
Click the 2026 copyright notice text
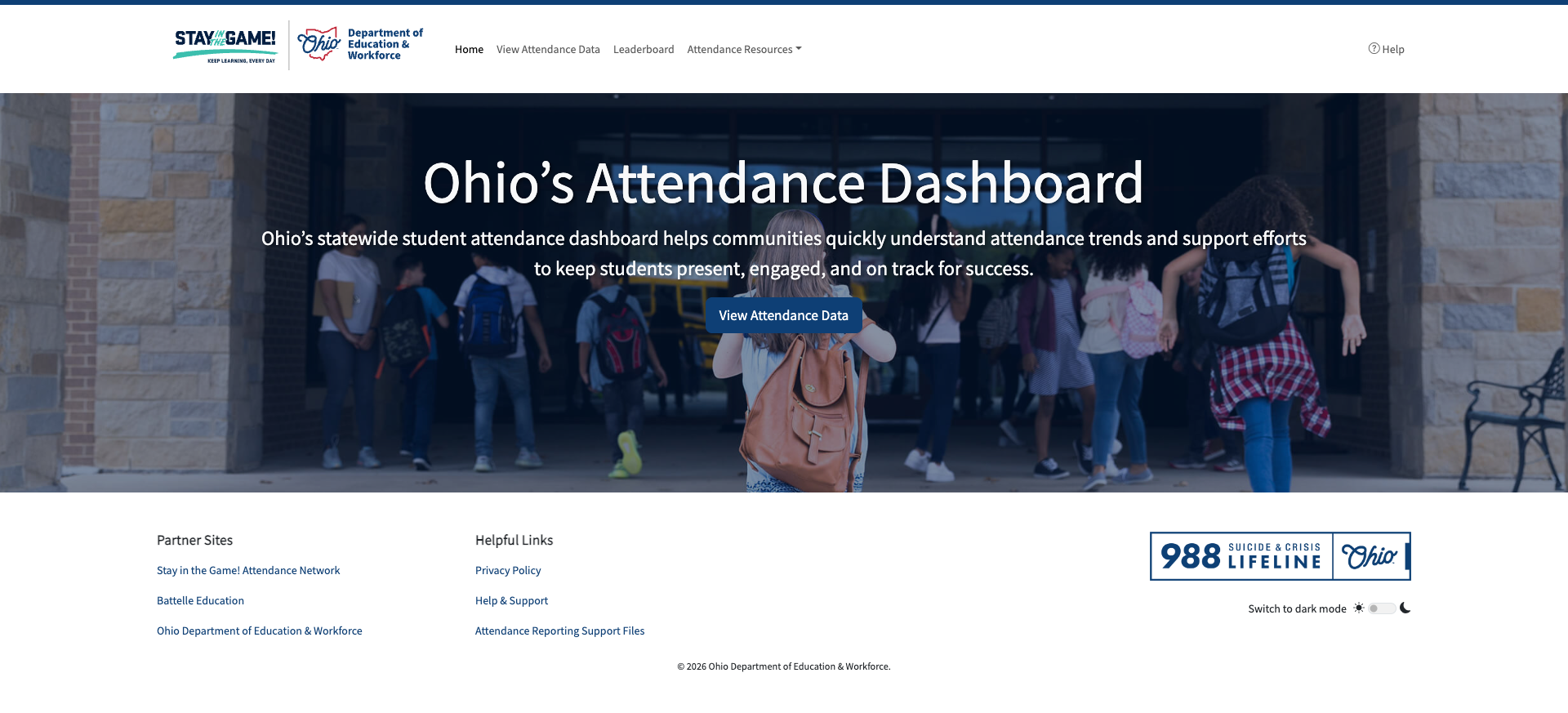pos(783,666)
